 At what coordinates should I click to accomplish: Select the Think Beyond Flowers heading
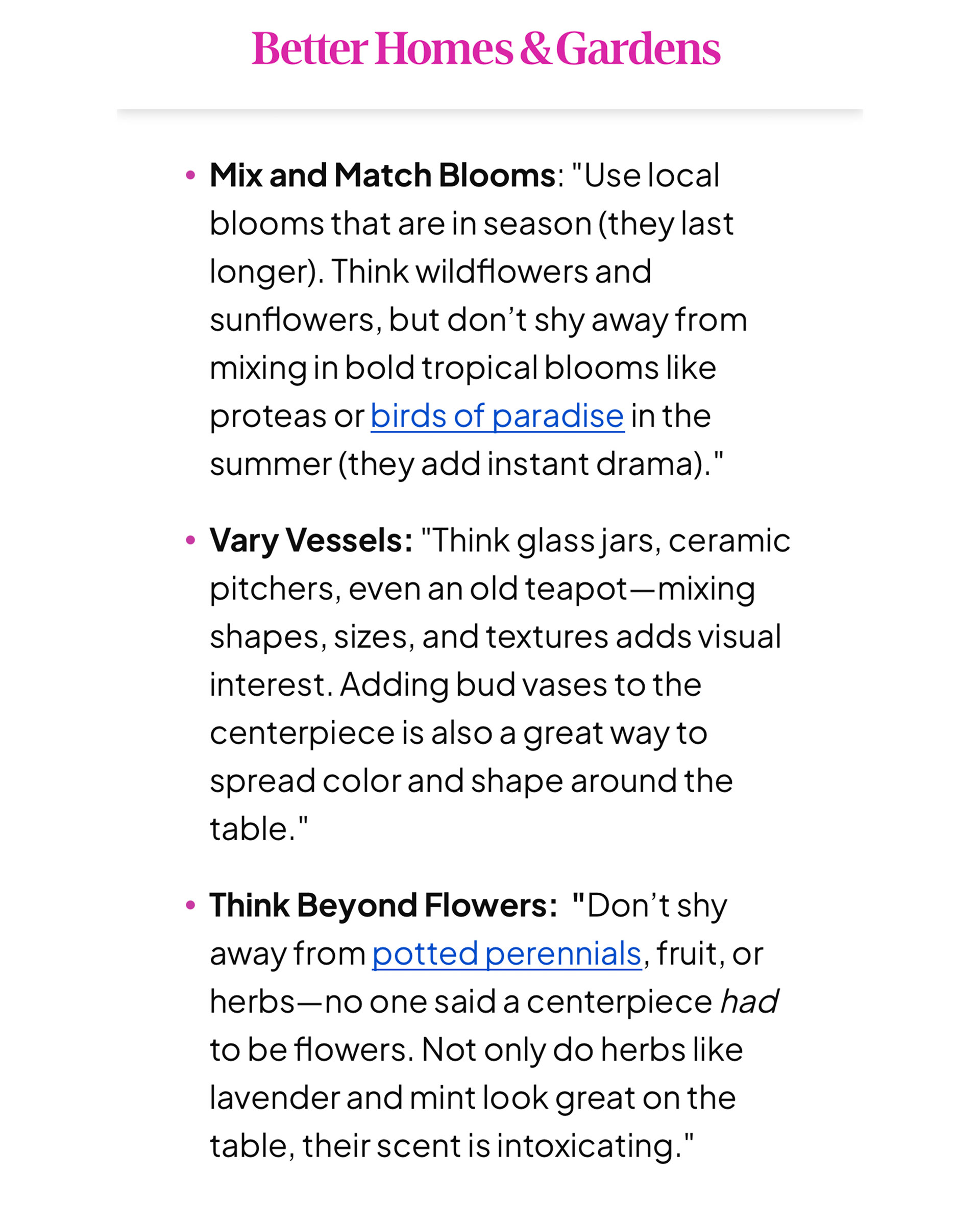[383, 905]
